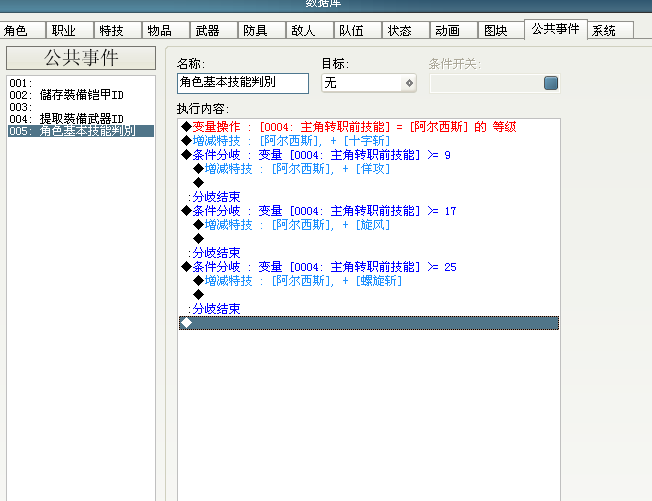This screenshot has height=501, width=652.
Task: Go to the 图块 tab
Action: [x=502, y=30]
